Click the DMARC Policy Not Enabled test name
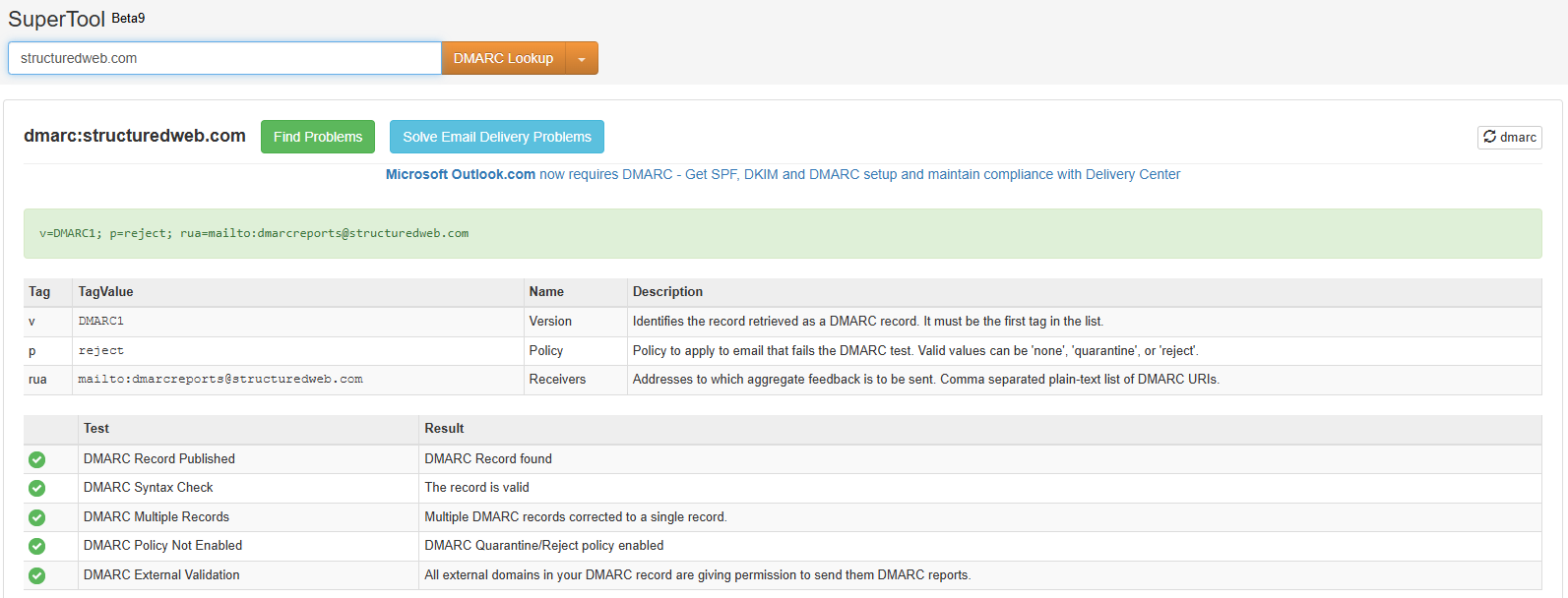Image resolution: width=1568 pixels, height=598 pixels. [162, 546]
